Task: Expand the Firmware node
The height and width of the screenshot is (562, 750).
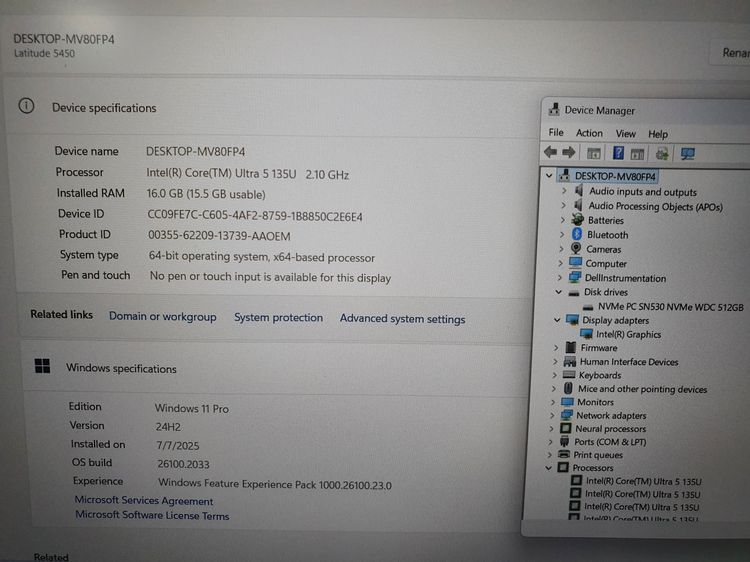Action: [556, 347]
